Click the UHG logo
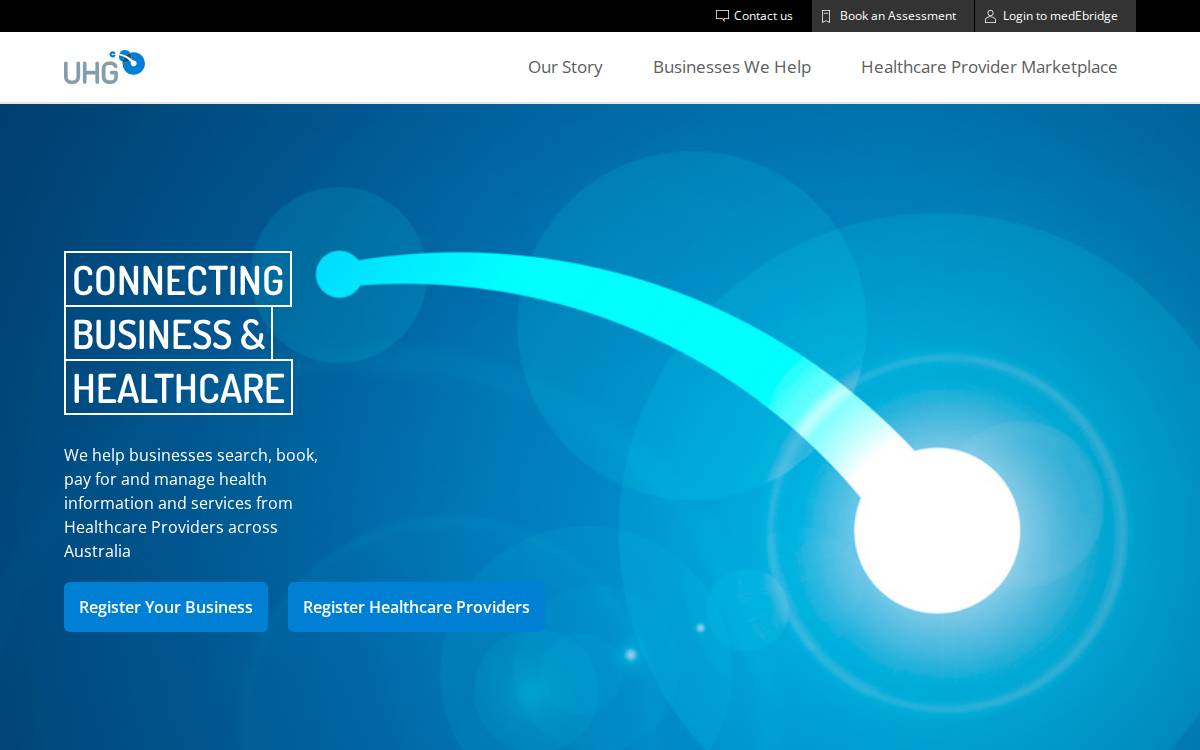This screenshot has width=1200, height=750. [105, 67]
